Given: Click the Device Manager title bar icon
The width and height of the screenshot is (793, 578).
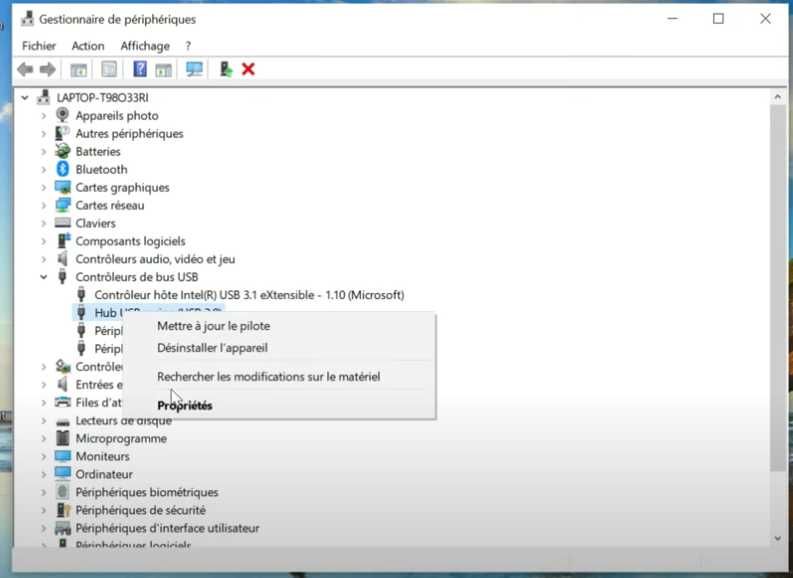Looking at the screenshot, I should [27, 19].
